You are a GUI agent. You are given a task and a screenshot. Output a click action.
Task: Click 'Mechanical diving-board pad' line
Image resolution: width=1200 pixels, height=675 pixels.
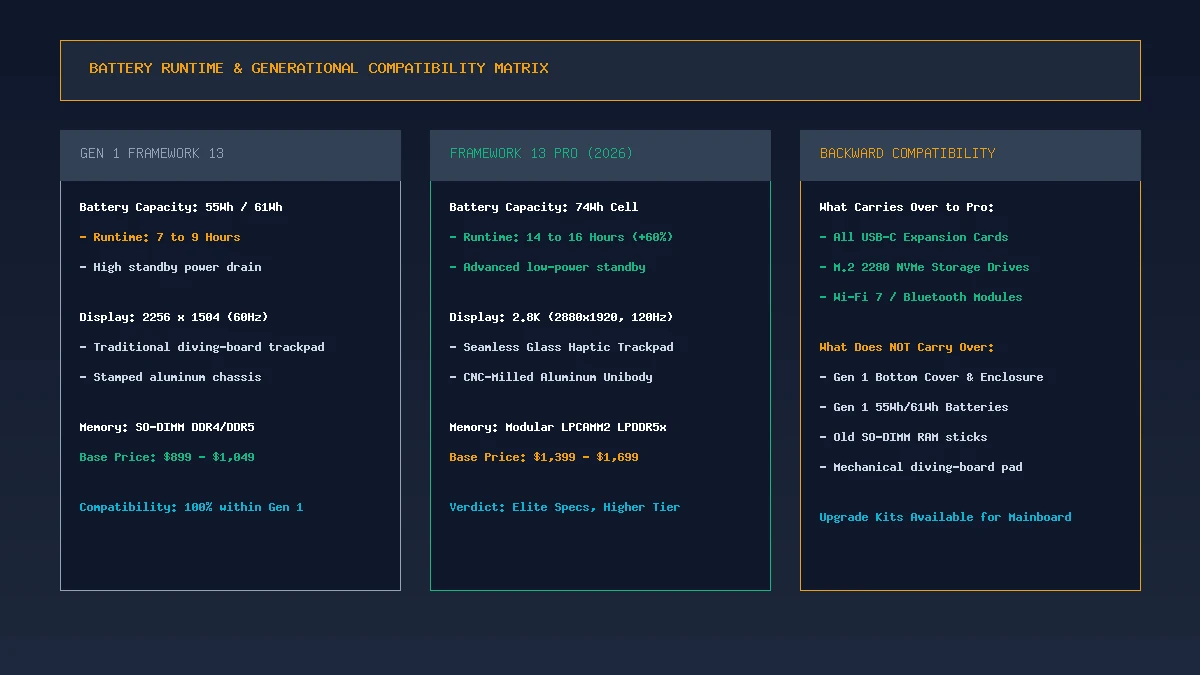coord(921,467)
